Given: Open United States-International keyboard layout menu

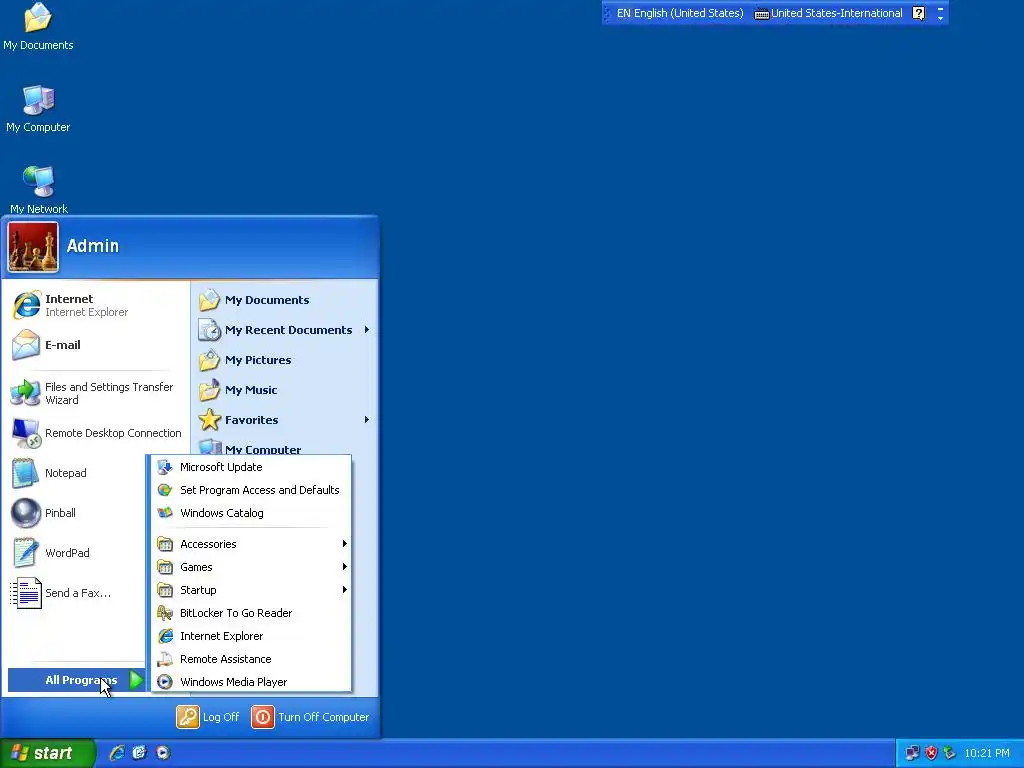Looking at the screenshot, I should tap(828, 13).
